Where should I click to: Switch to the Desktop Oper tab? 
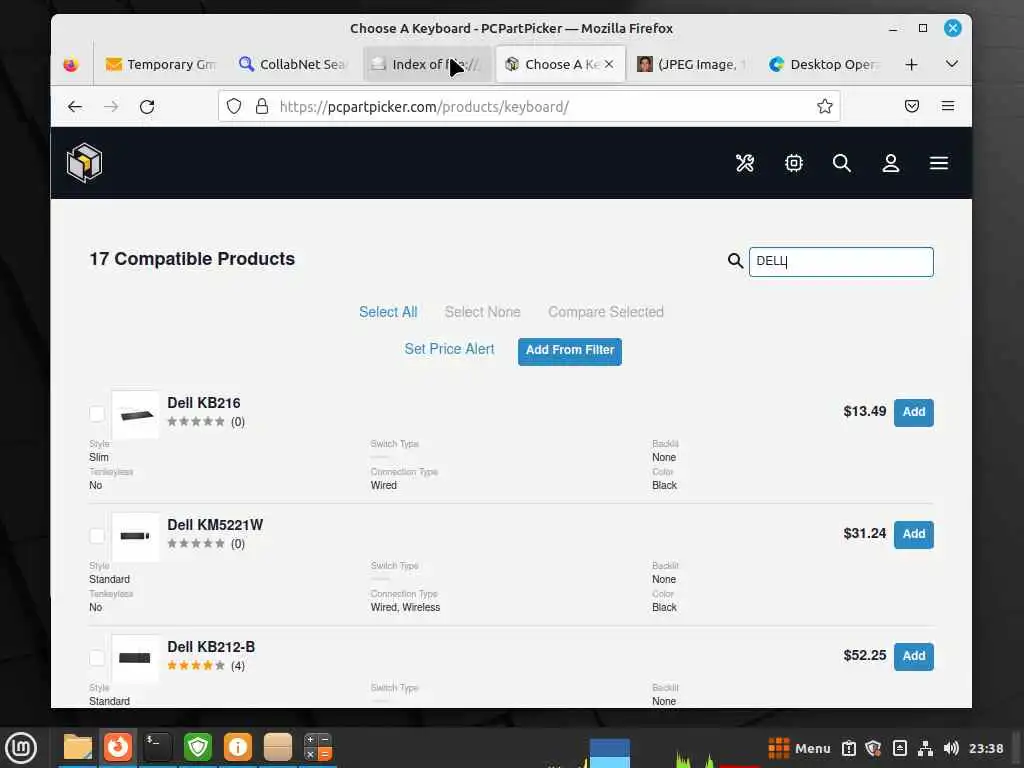click(825, 64)
